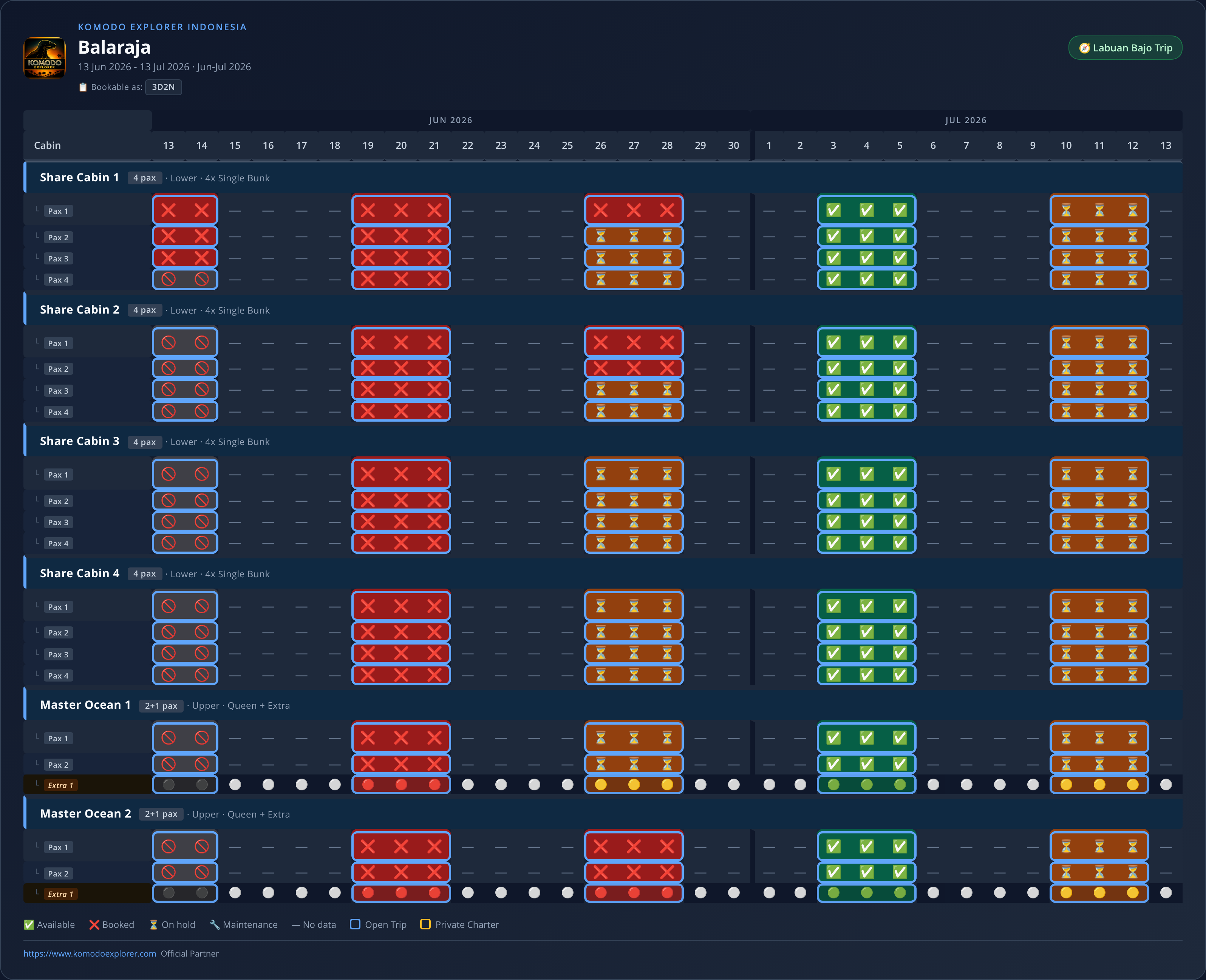
Task: Click Share Cabin 4 Pax 2 hourglass on 12 Jul
Action: click(1133, 632)
